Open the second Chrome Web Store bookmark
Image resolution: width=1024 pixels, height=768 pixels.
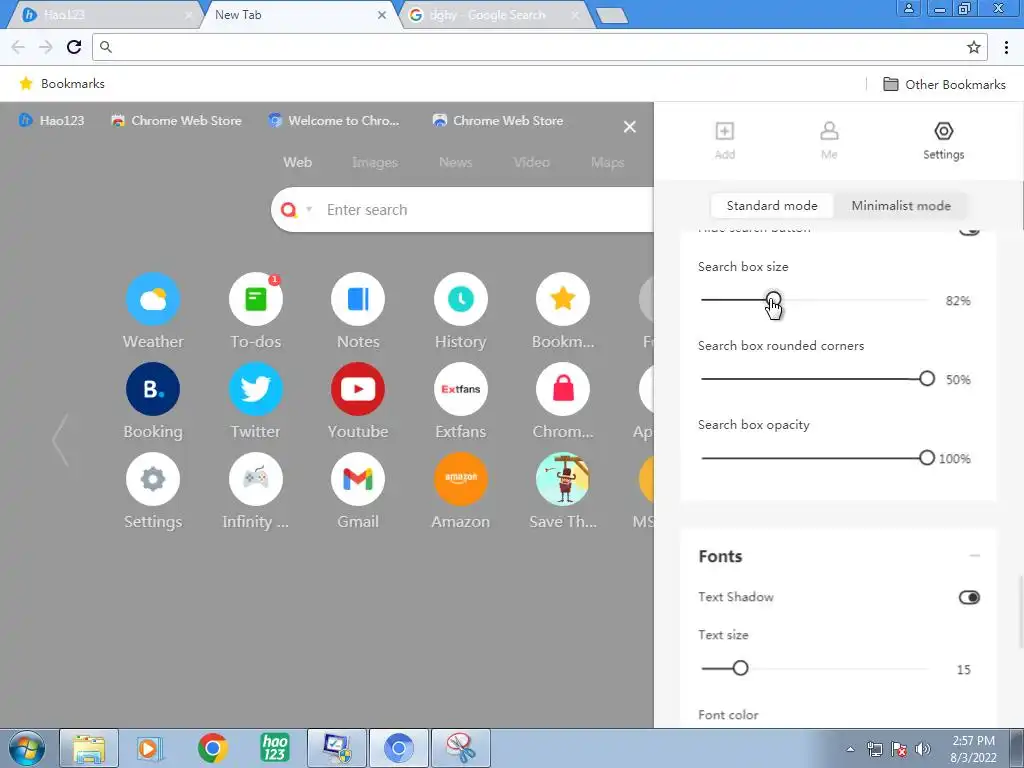coord(498,120)
